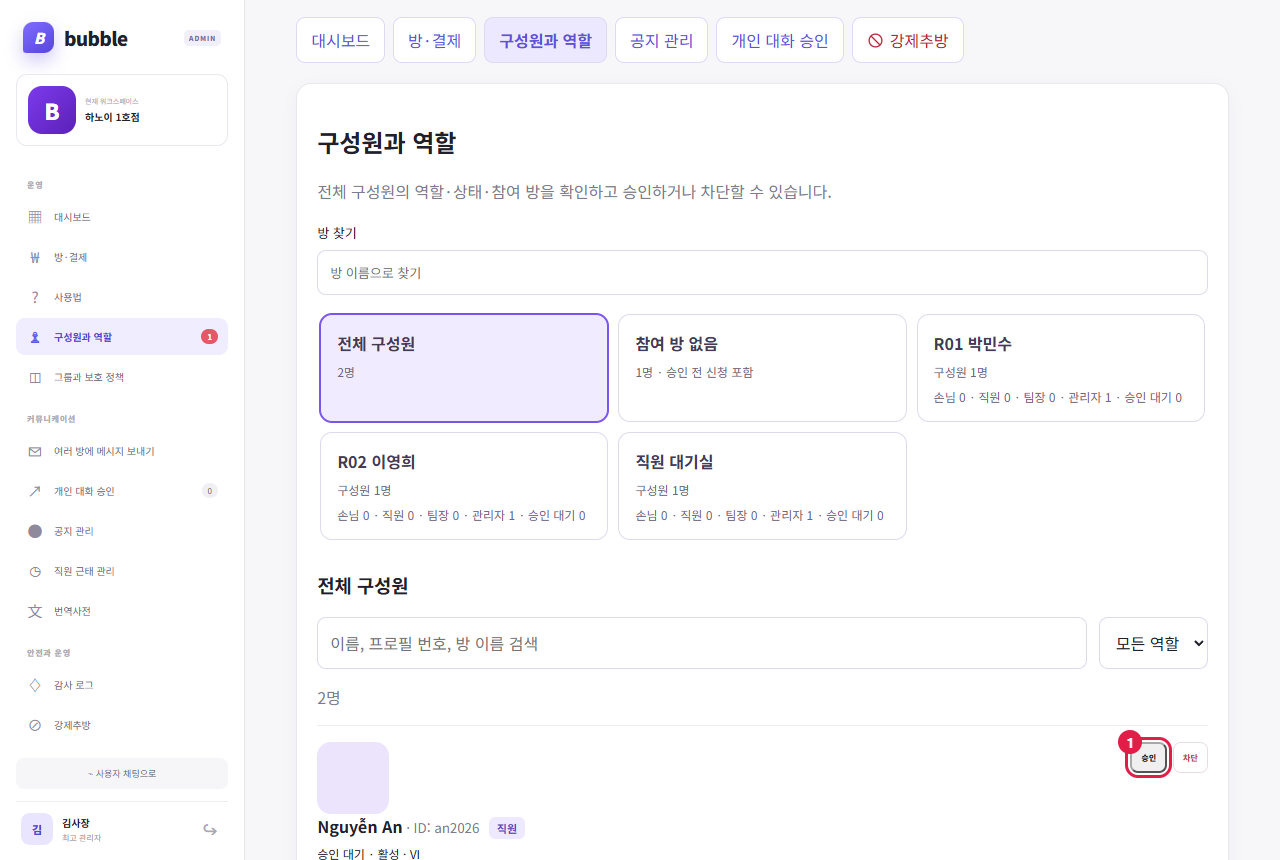Image resolution: width=1280 pixels, height=860 pixels.
Task: Open the 모든 역할 role dropdown
Action: [x=1153, y=643]
